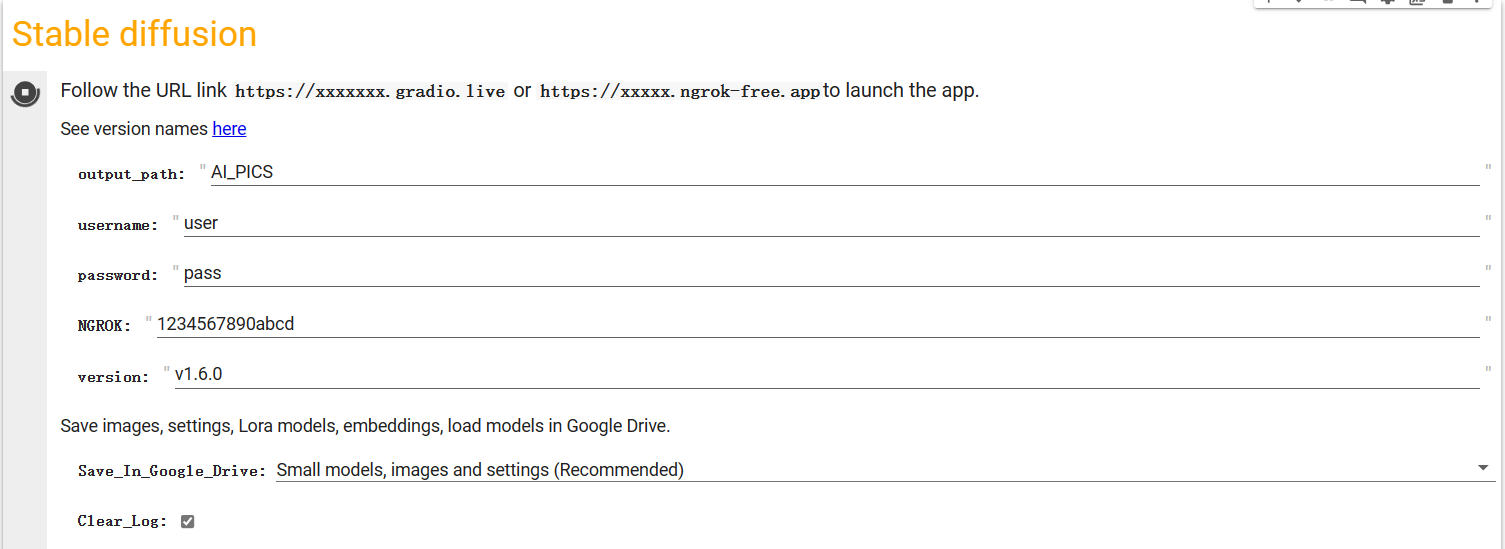
Task: Open the cell comment icon
Action: point(1358,1)
